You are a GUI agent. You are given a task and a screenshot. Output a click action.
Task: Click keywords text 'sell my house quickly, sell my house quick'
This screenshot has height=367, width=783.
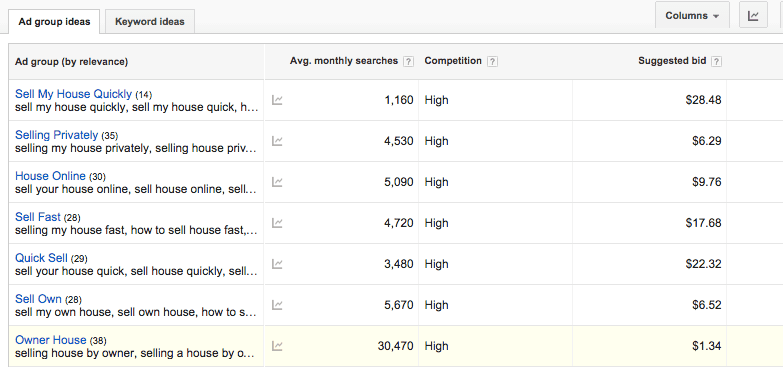pyautogui.click(x=125, y=107)
